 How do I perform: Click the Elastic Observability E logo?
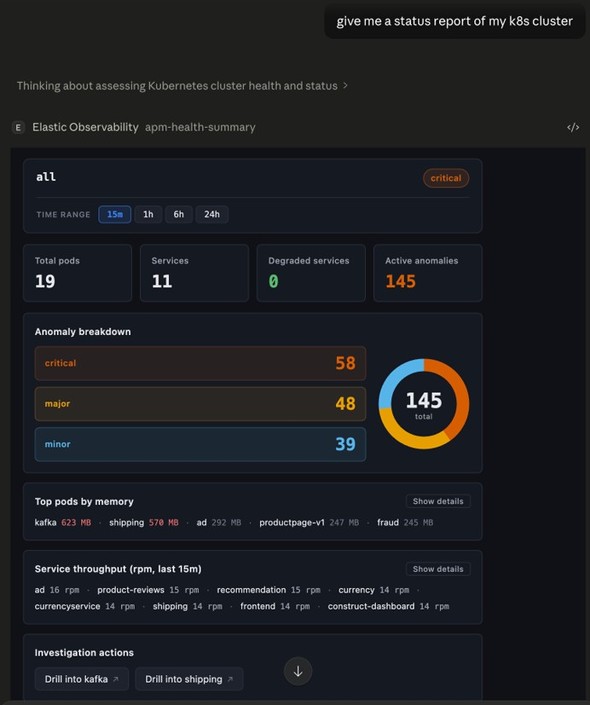pyautogui.click(x=18, y=128)
